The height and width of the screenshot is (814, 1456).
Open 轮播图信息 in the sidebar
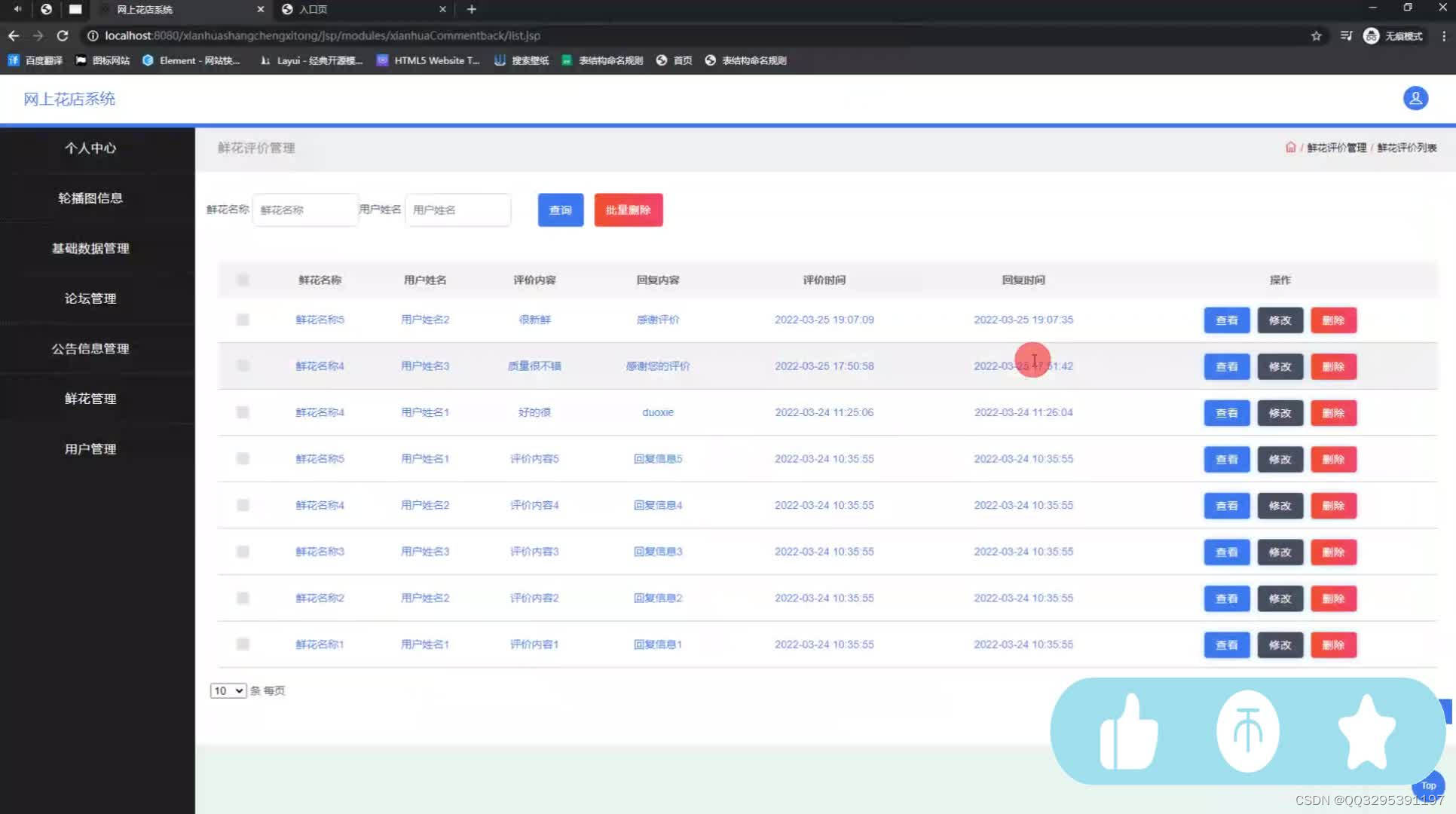(x=90, y=198)
